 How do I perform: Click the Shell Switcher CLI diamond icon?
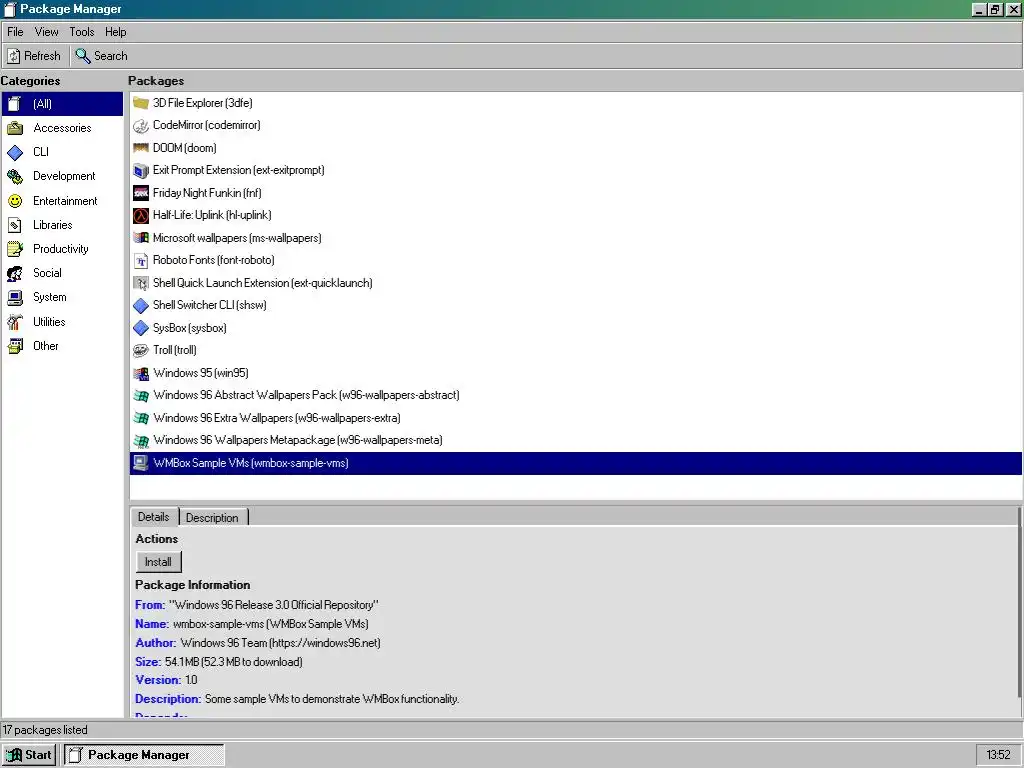click(141, 306)
